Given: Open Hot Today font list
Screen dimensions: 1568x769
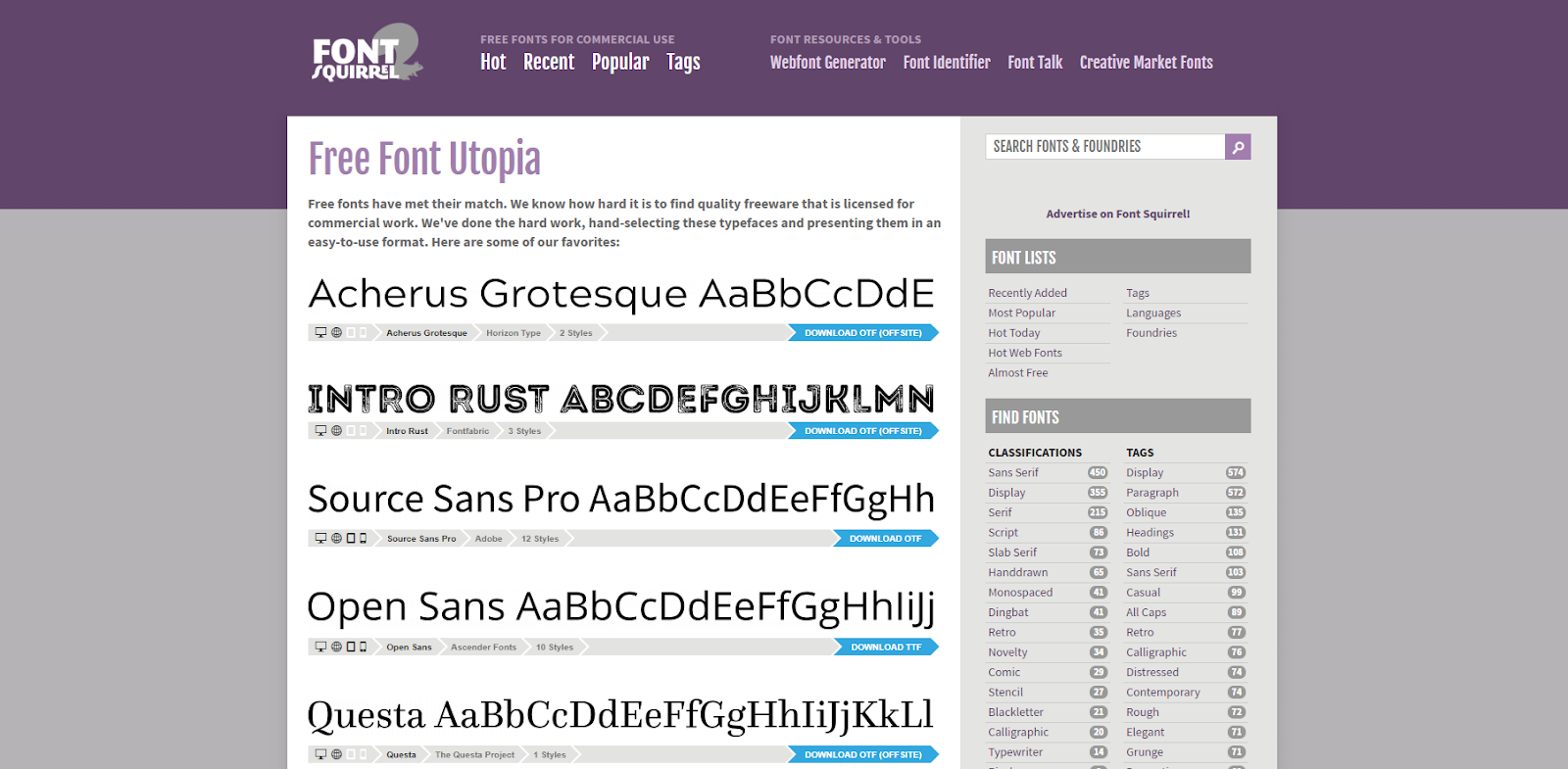Looking at the screenshot, I should coord(1014,333).
